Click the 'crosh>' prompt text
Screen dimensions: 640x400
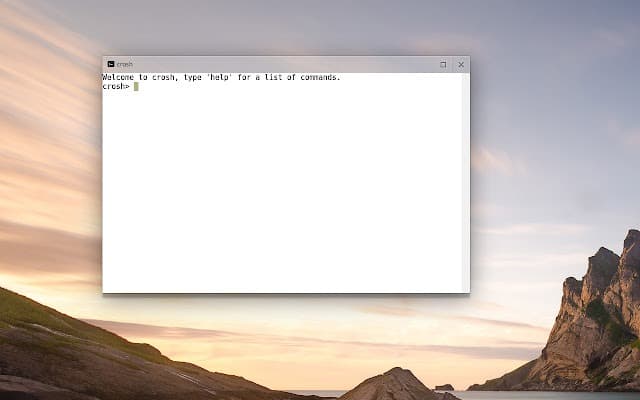click(116, 87)
